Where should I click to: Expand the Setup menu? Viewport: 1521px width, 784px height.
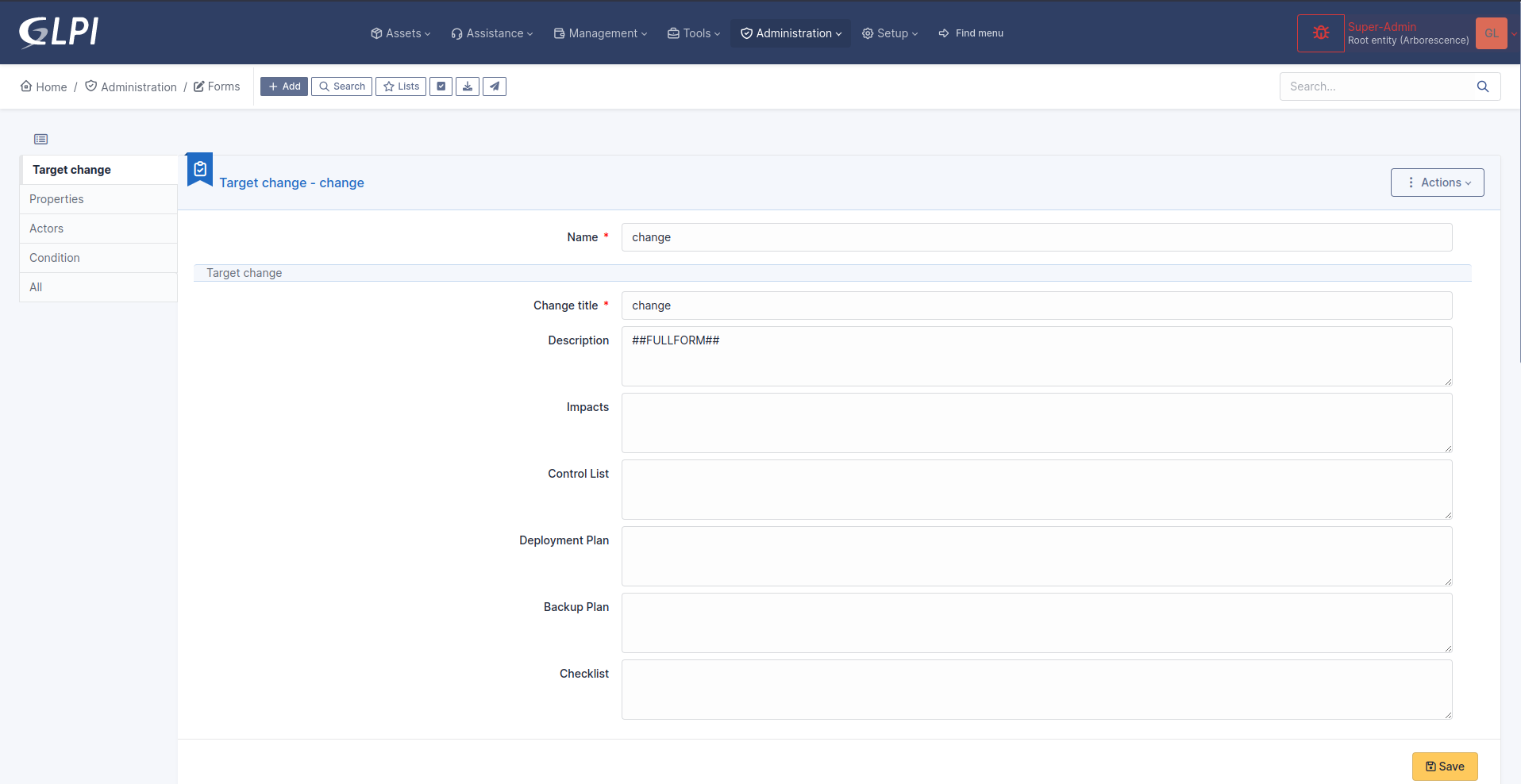click(x=889, y=33)
